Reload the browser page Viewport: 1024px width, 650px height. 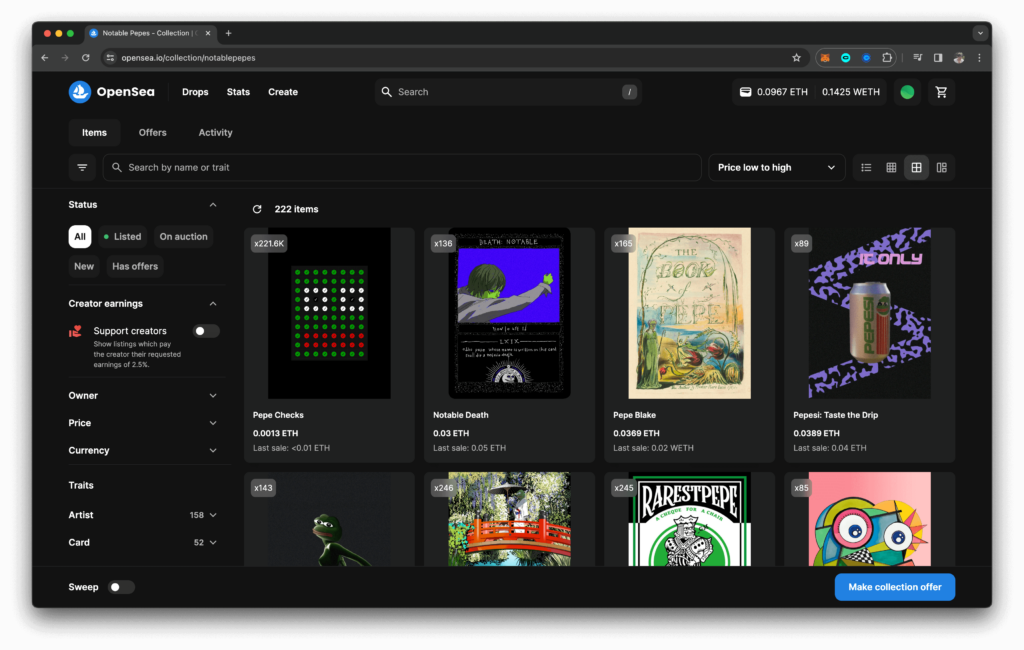tap(86, 57)
